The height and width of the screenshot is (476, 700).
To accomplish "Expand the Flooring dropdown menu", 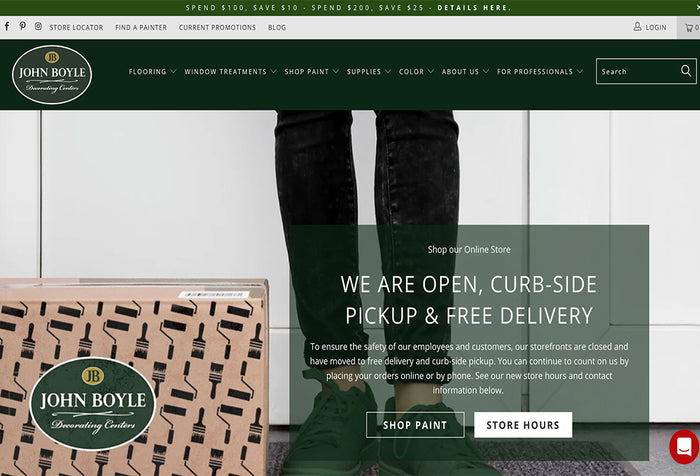I will tap(152, 71).
